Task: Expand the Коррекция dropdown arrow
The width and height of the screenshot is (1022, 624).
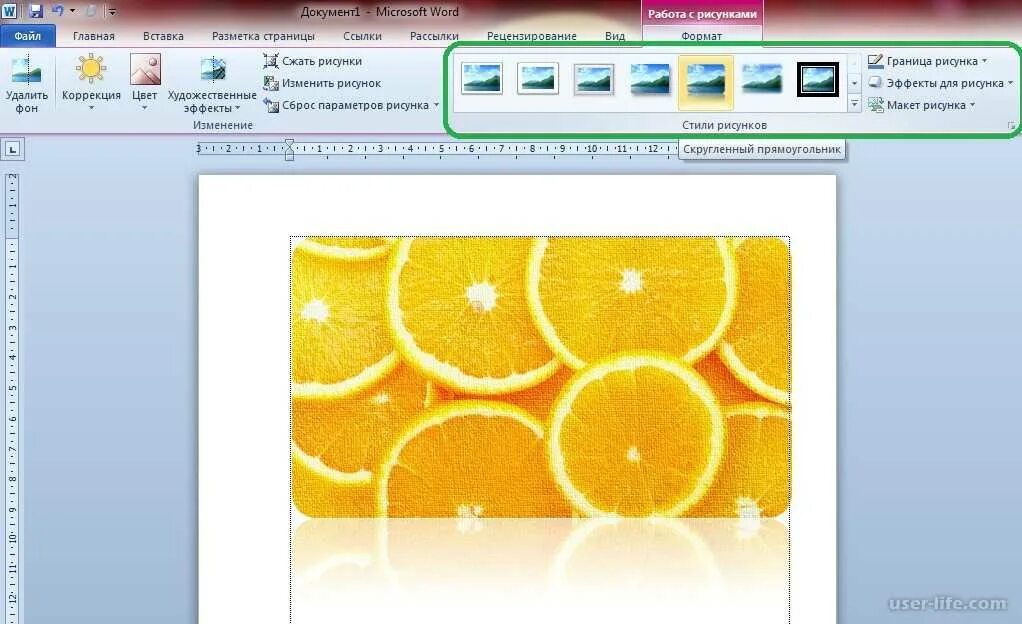Action: [91, 108]
